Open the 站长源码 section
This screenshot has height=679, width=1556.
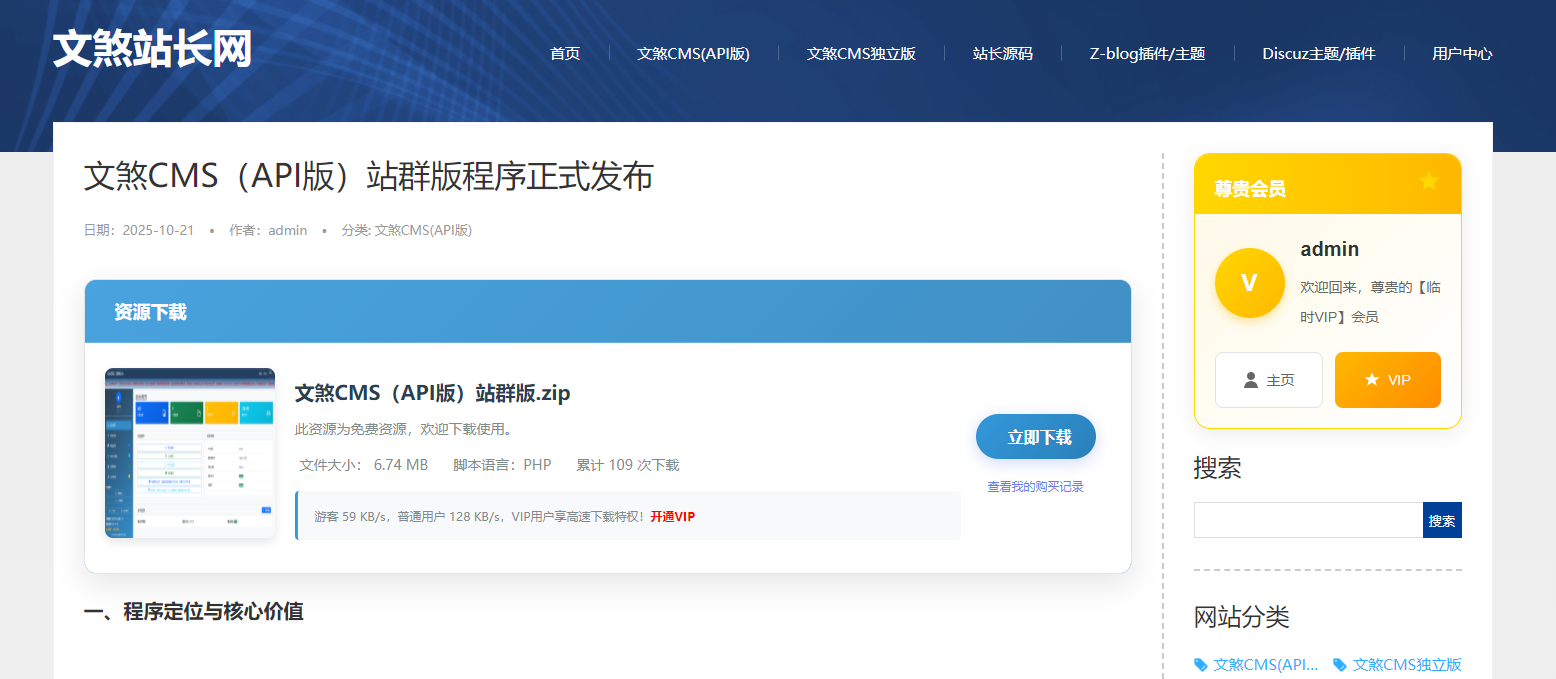coord(1002,54)
